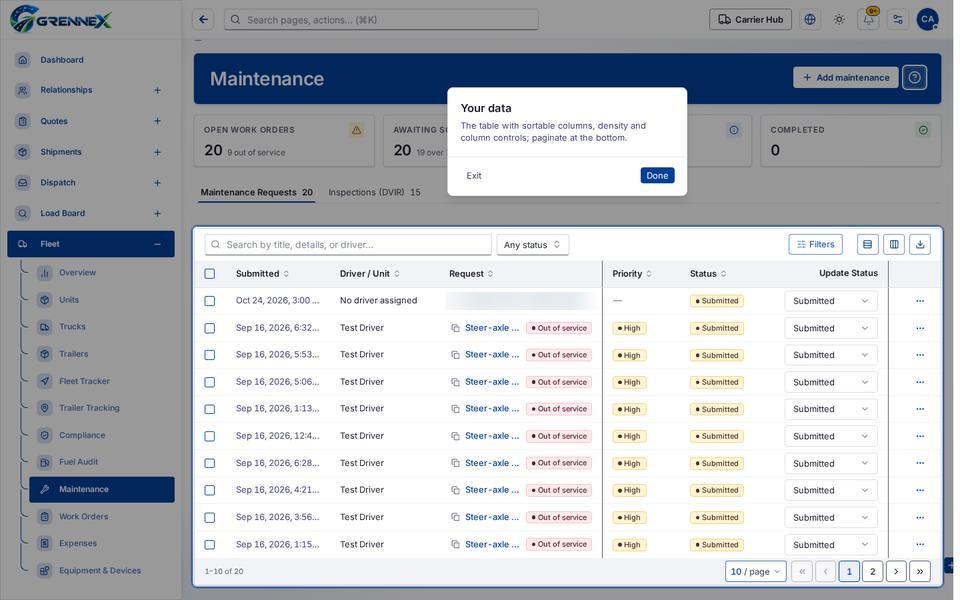Click the notifications bell icon
This screenshot has height=600, width=960.
click(x=868, y=19)
